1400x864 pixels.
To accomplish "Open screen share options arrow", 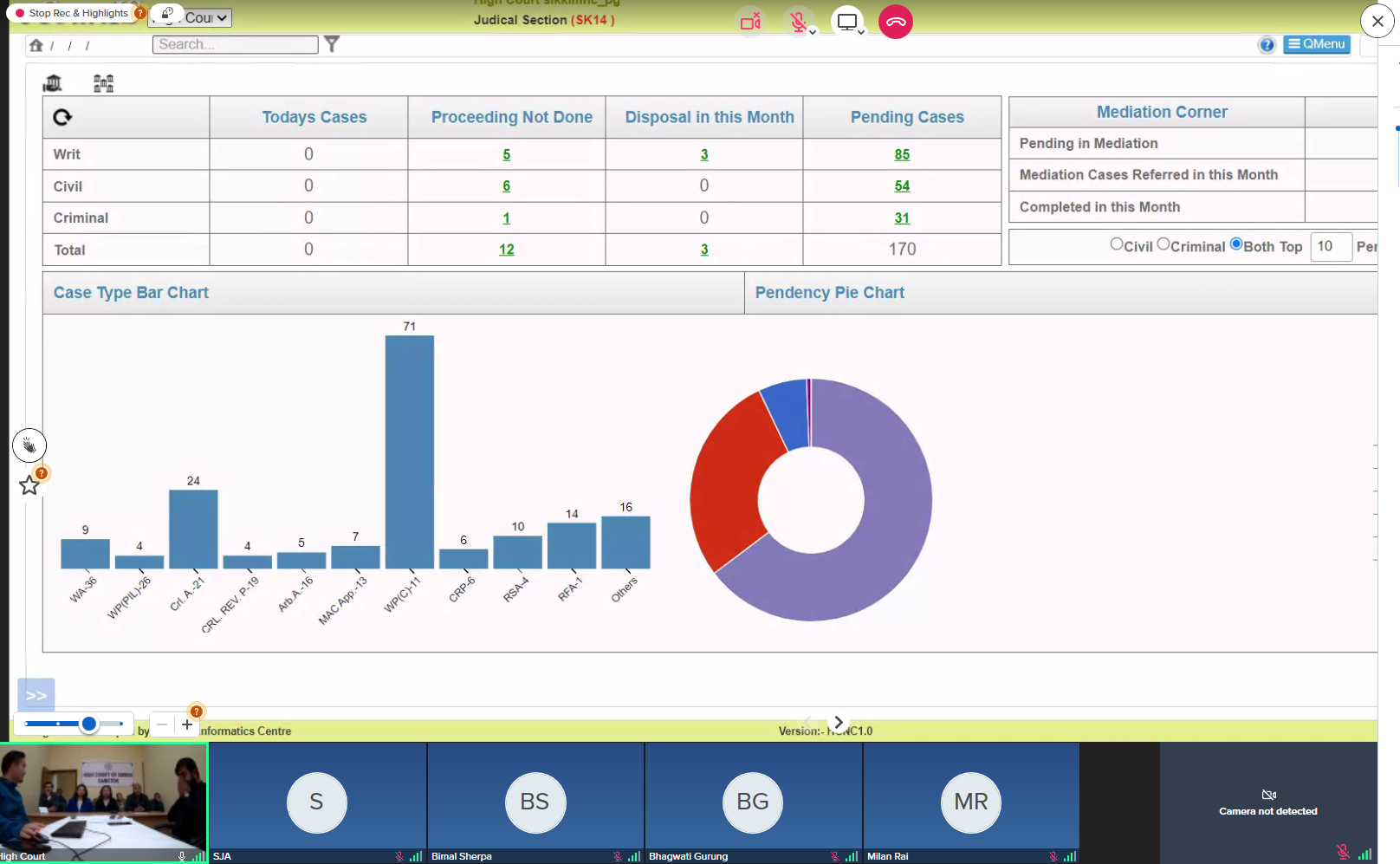I will coord(861,32).
